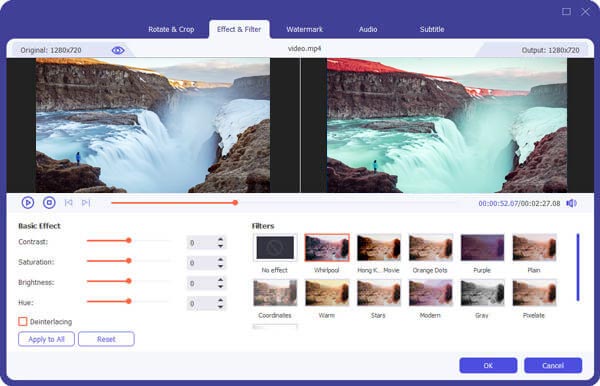Open the Watermark tab
The image size is (600, 386).
(305, 29)
